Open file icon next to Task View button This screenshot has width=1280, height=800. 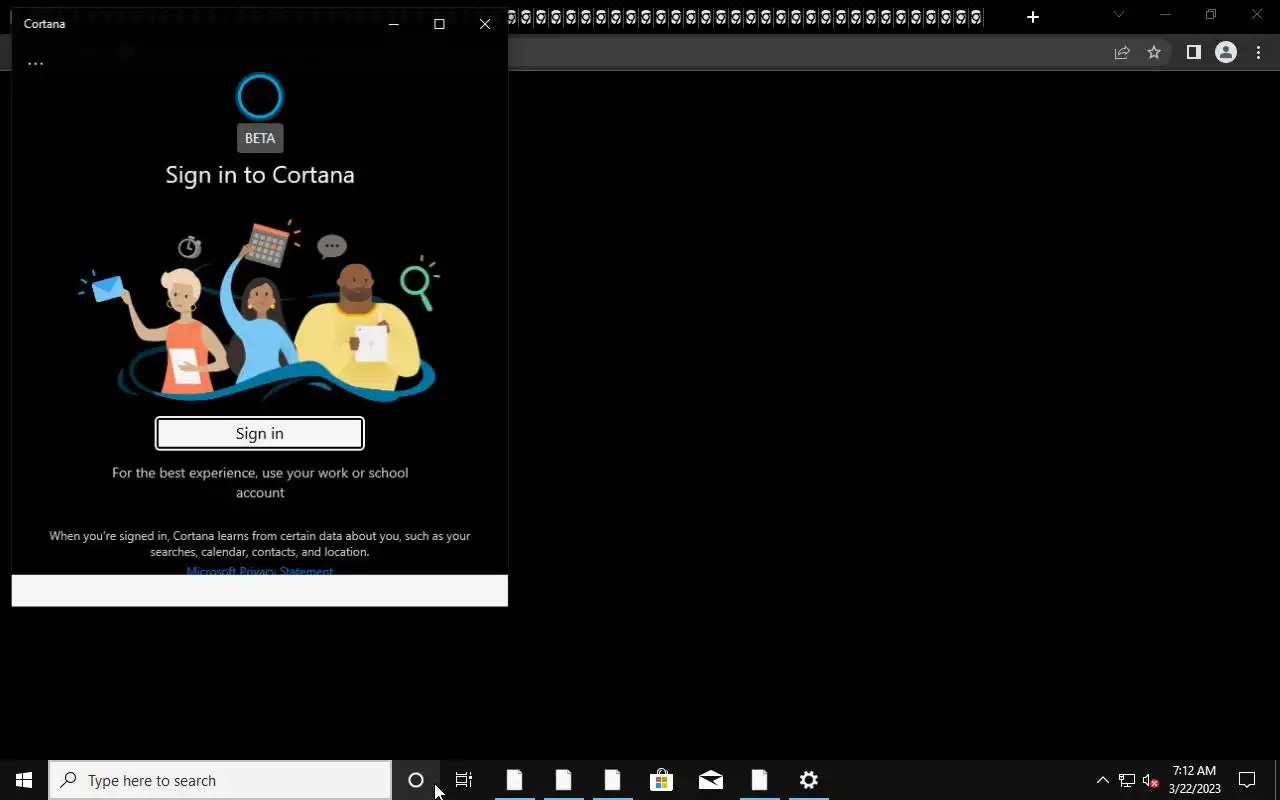514,780
